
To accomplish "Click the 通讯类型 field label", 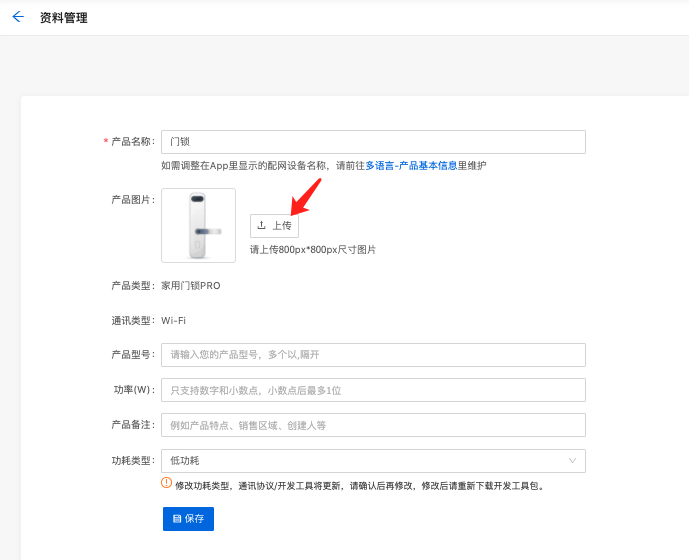I will pyautogui.click(x=132, y=321).
